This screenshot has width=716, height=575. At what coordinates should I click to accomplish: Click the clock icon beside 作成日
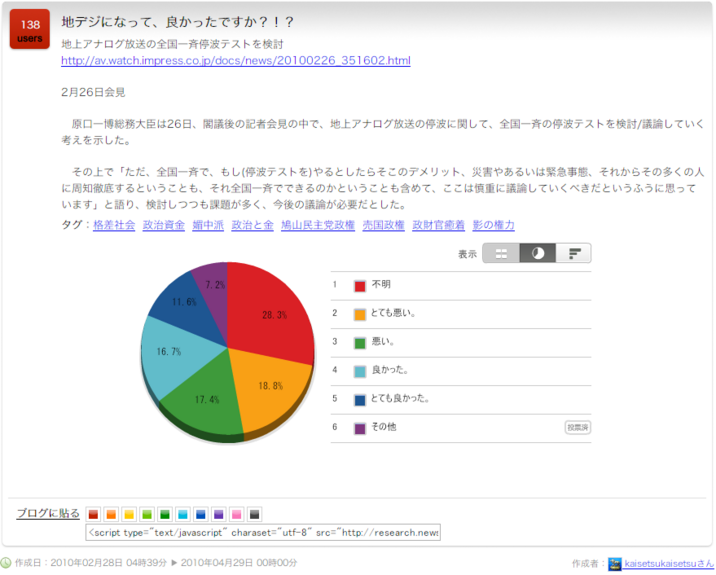click(6, 563)
